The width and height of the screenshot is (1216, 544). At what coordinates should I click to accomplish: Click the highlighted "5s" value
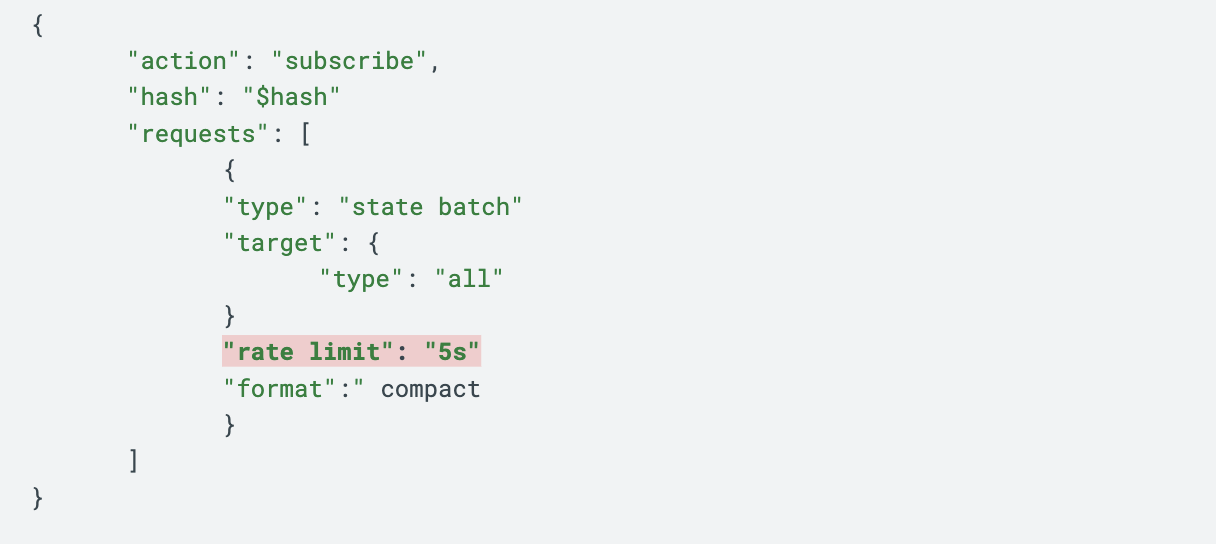click(x=452, y=352)
